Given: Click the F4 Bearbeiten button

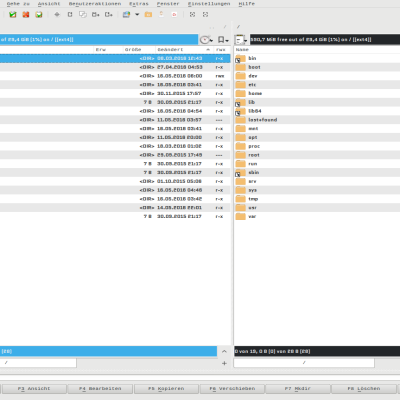Looking at the screenshot, I should (100, 389).
